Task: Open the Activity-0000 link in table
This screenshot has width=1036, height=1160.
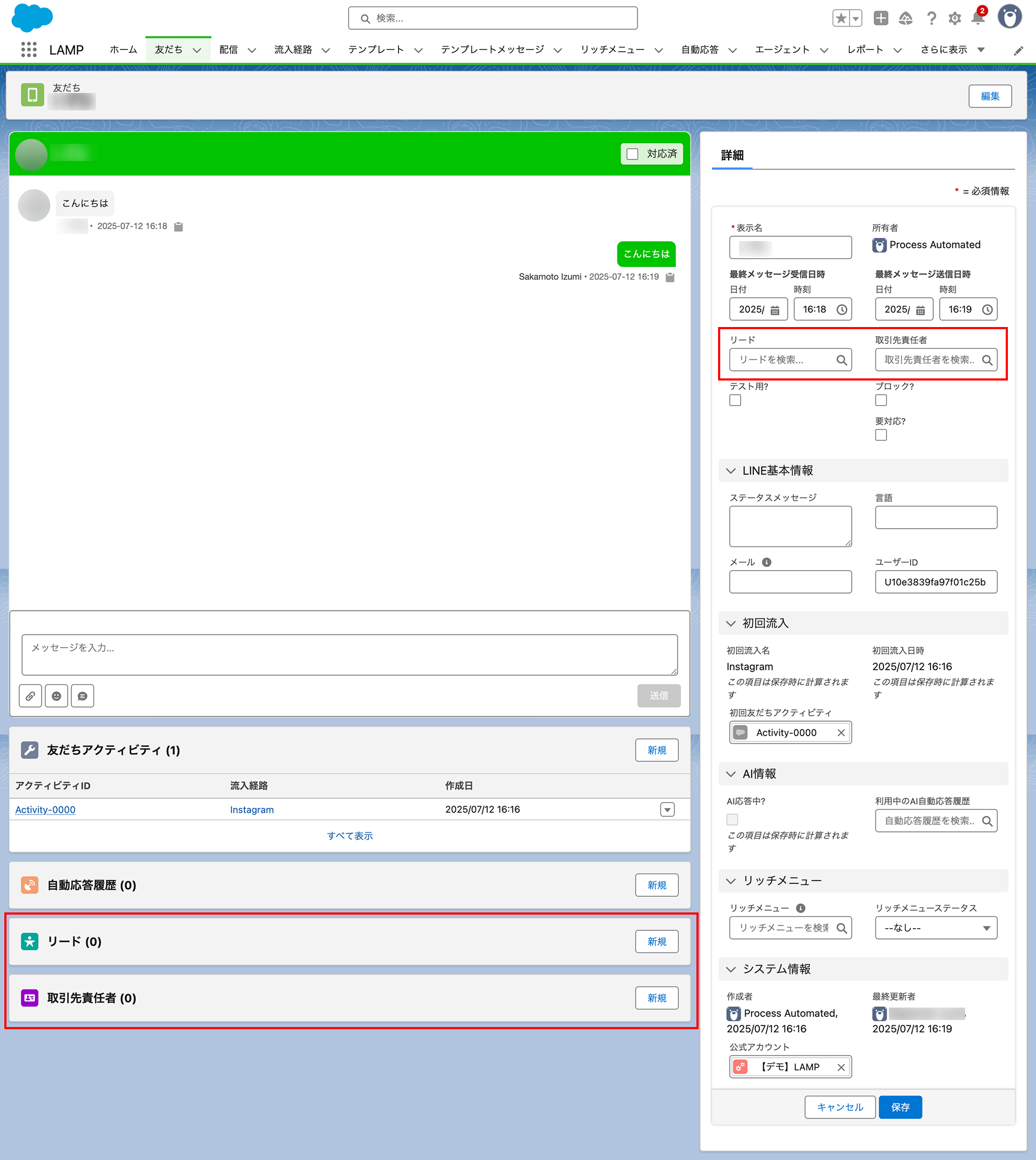Action: click(x=45, y=810)
